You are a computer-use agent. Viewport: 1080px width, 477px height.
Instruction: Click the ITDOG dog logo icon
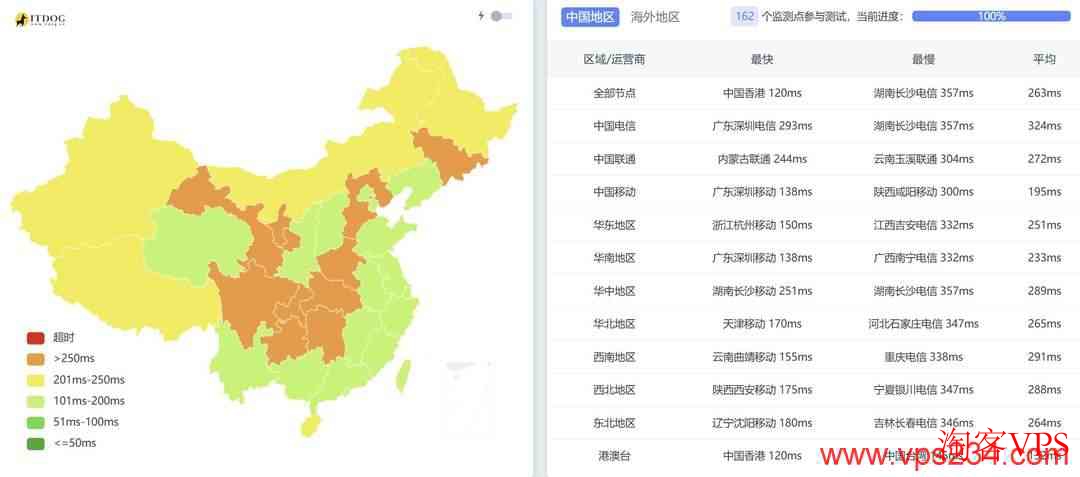[x=20, y=20]
